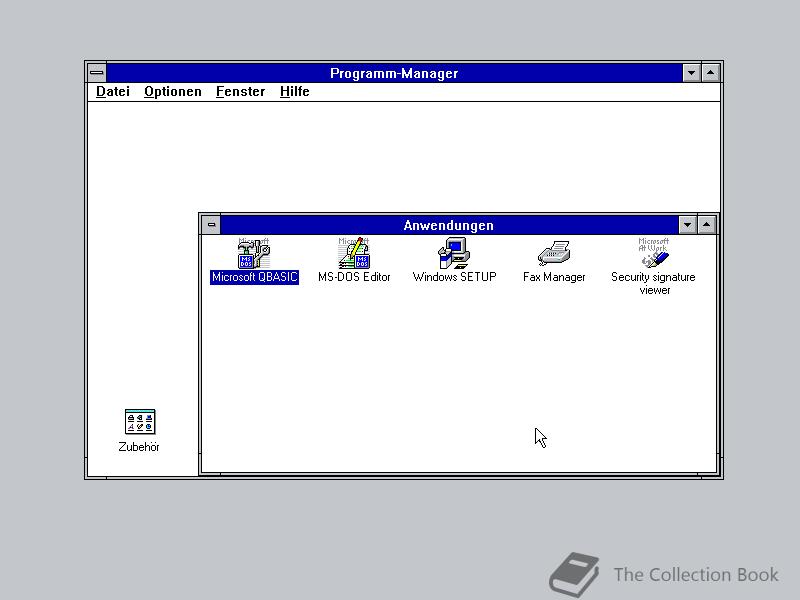The width and height of the screenshot is (800, 600).
Task: Click the Anwendungen title bar
Action: coord(449,225)
